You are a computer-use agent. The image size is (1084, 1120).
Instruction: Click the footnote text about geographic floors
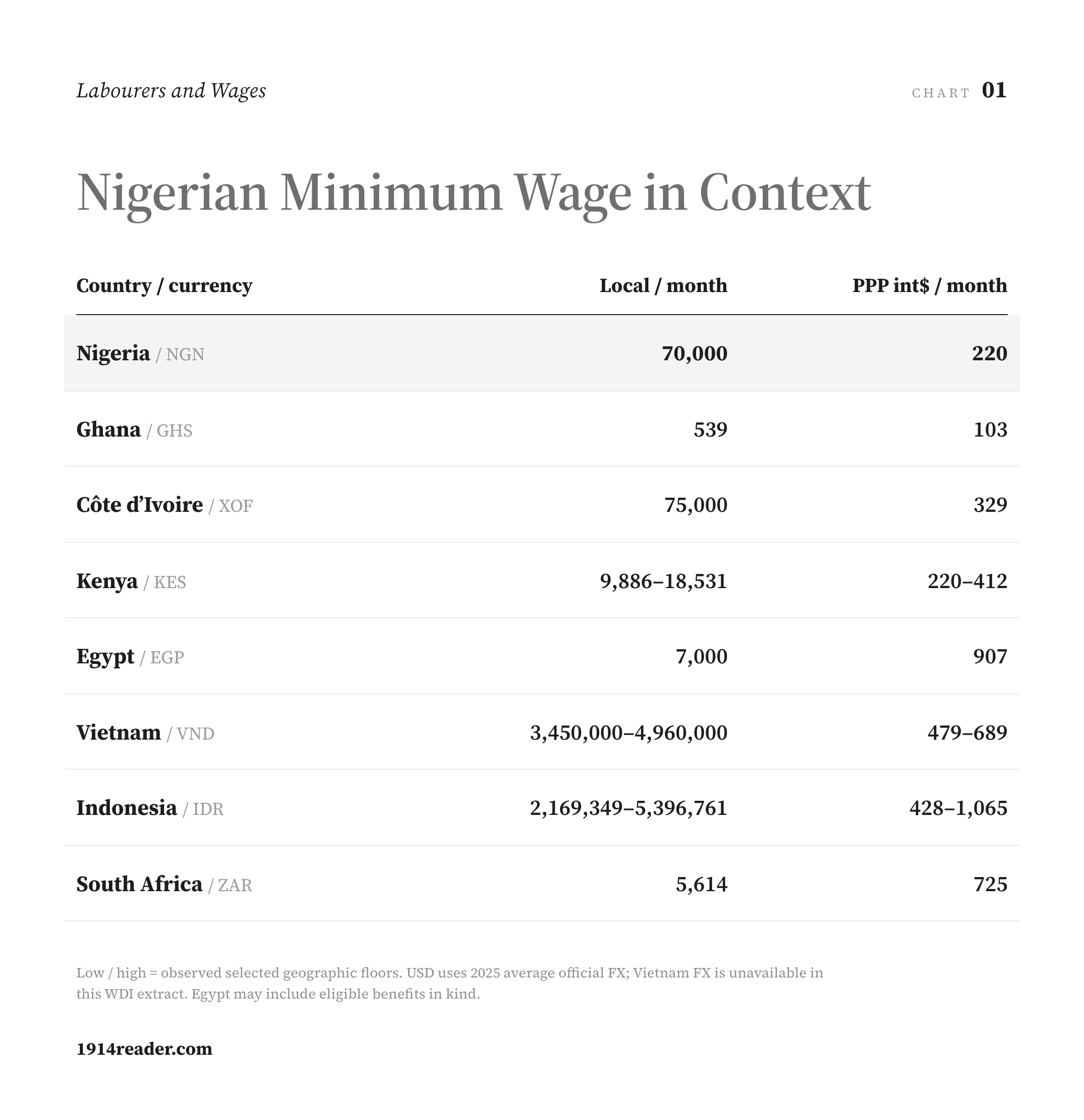tap(450, 983)
